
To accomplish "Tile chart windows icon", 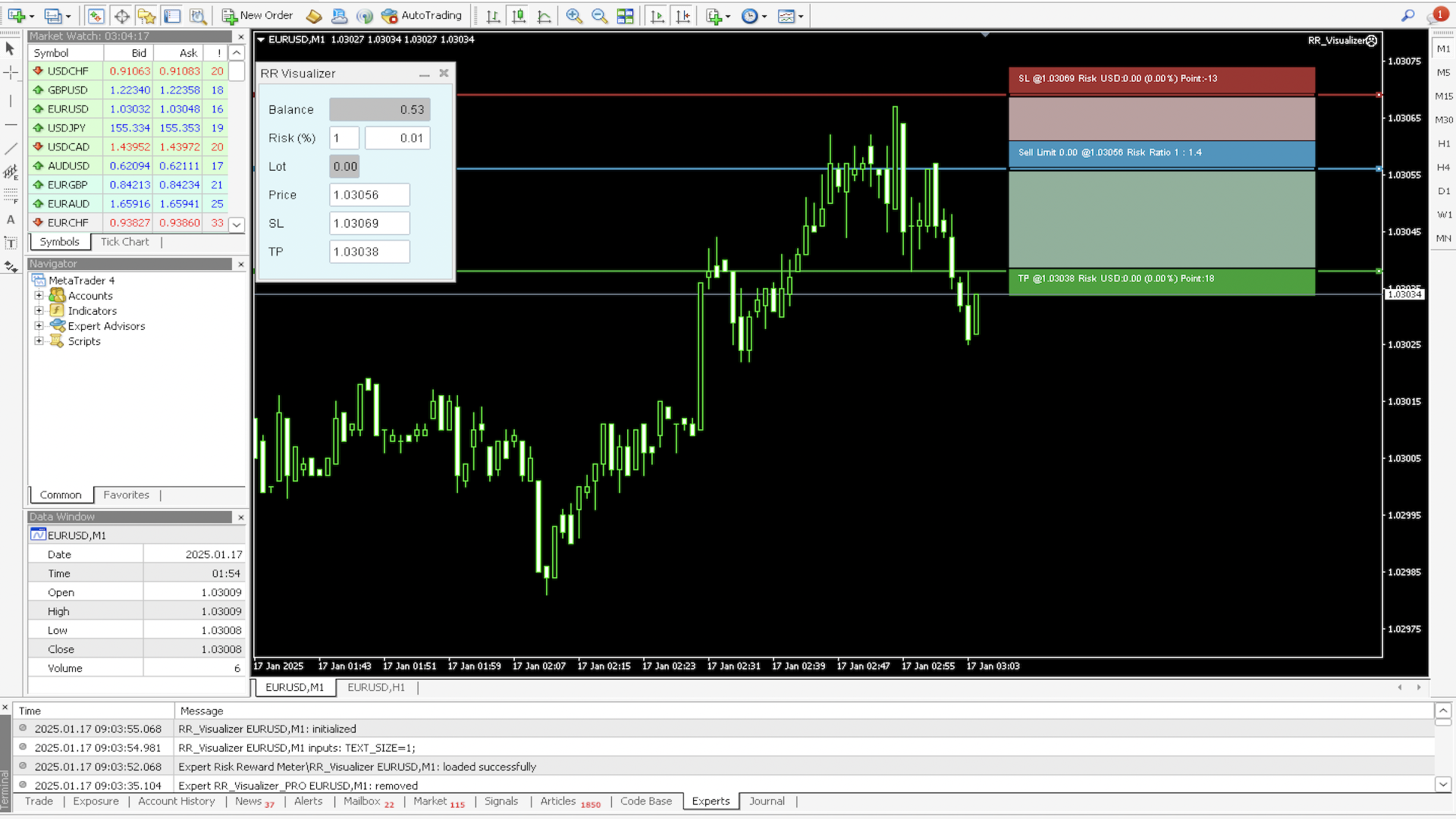I will click(x=625, y=15).
